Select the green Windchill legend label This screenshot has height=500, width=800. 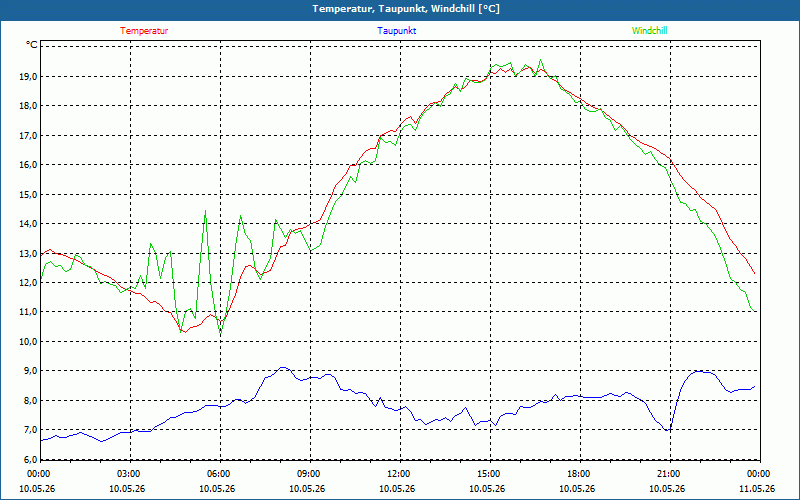coord(649,31)
